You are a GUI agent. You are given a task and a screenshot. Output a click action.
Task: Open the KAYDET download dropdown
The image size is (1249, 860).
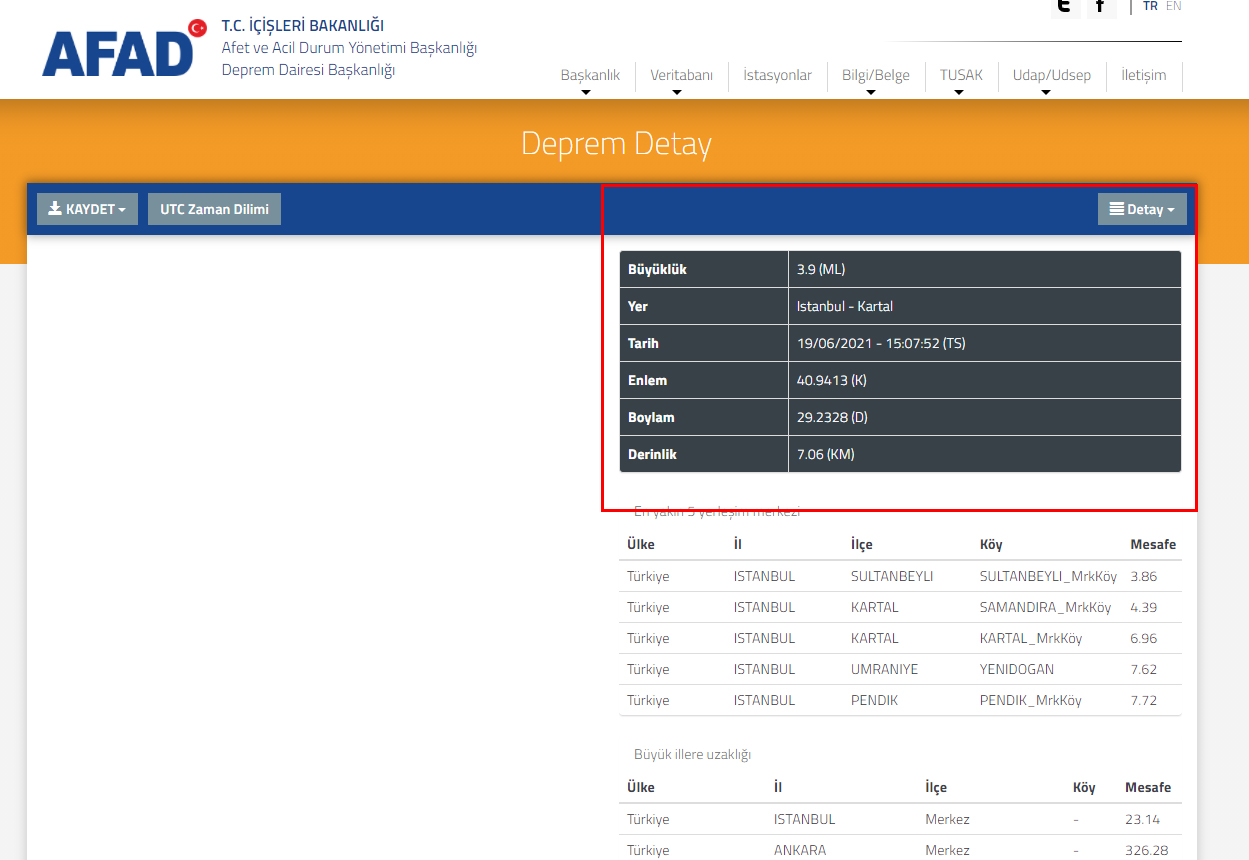87,209
